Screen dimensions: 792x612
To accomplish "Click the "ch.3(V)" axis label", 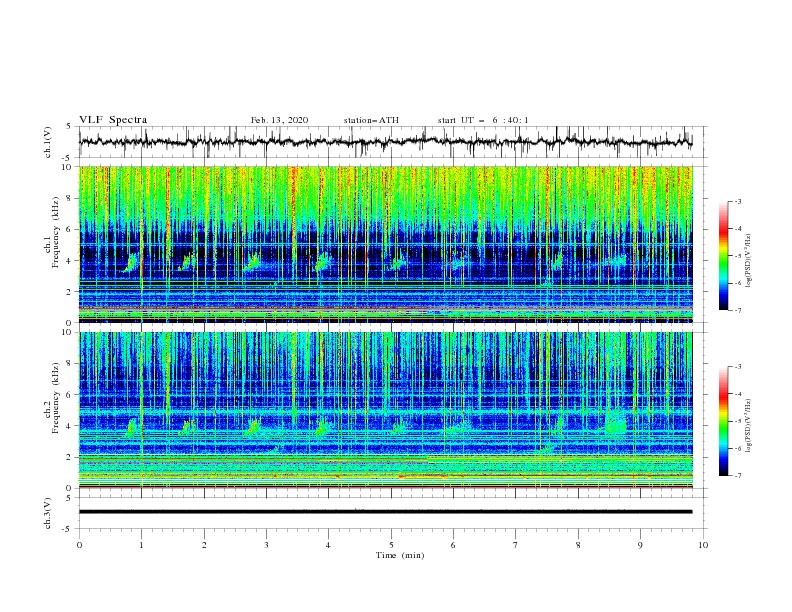I will pyautogui.click(x=48, y=513).
